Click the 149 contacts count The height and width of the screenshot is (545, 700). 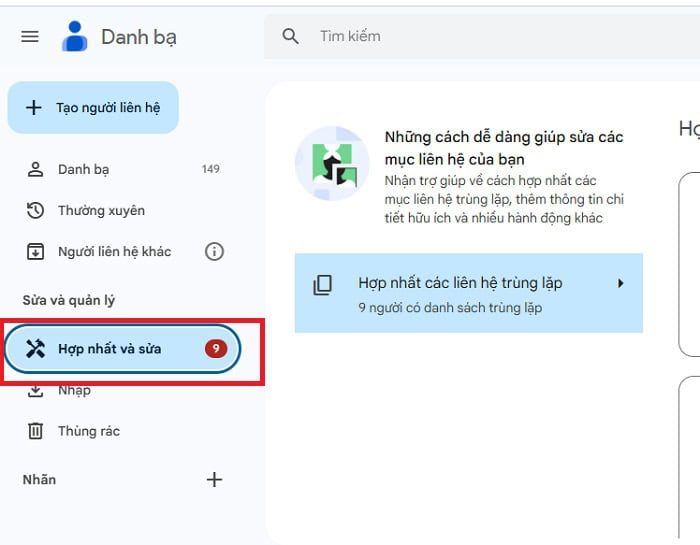tap(211, 169)
